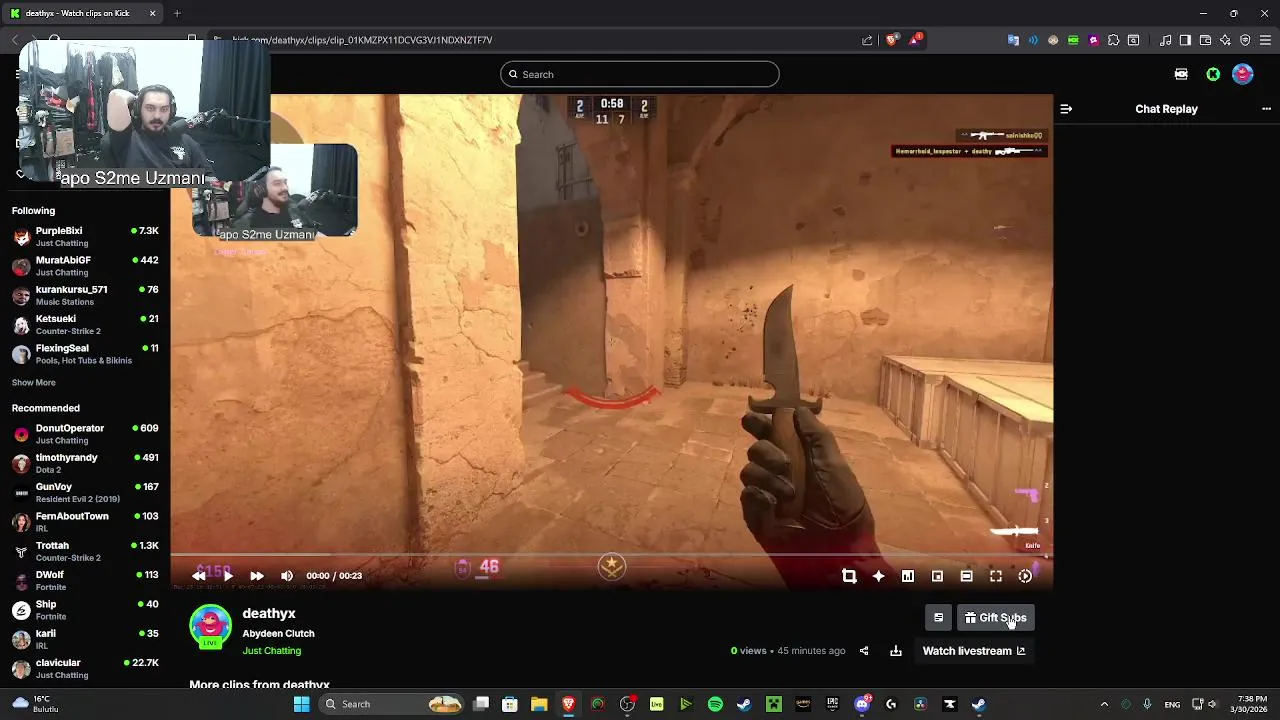This screenshot has height=720, width=1280.
Task: Open Google Translate extension icon
Action: [x=1013, y=40]
